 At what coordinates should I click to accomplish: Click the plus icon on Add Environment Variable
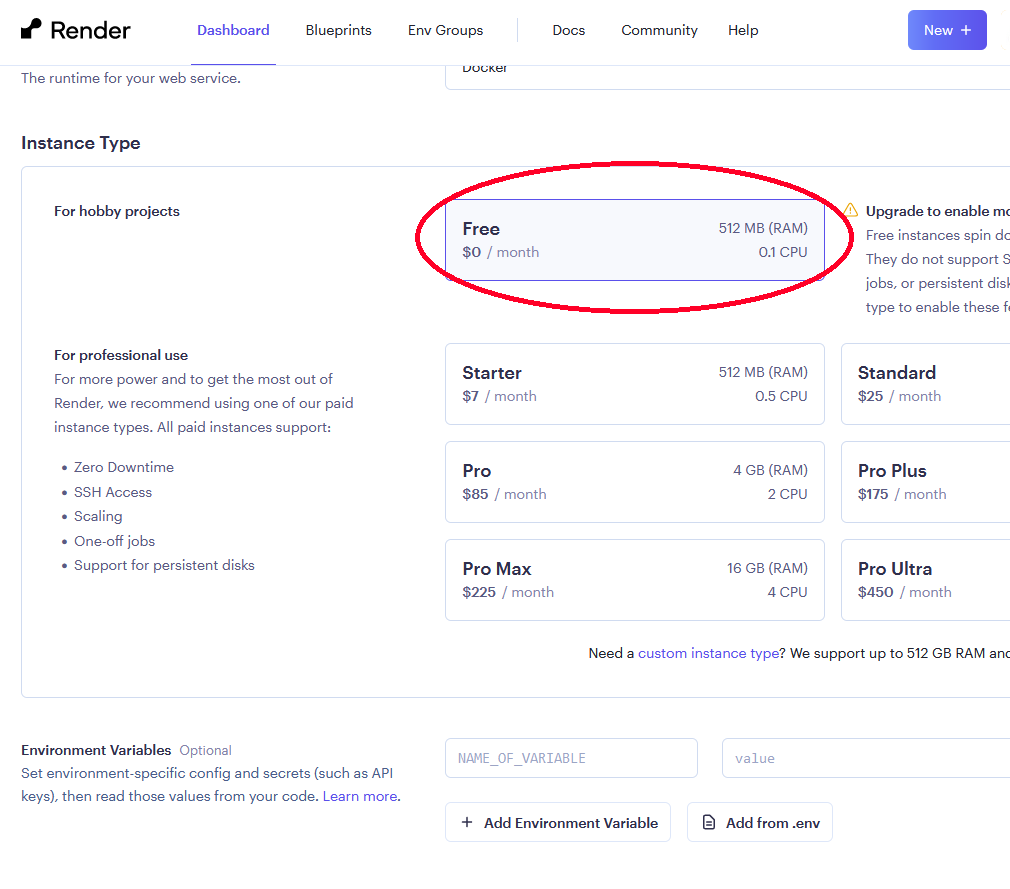pos(467,822)
